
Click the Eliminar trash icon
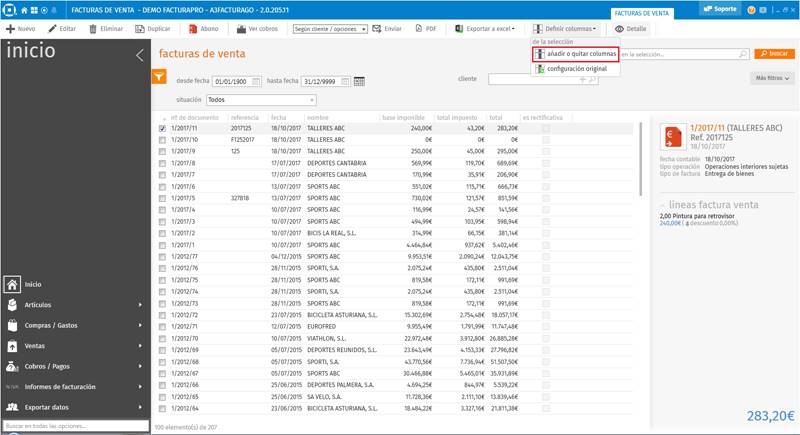pyautogui.click(x=93, y=29)
